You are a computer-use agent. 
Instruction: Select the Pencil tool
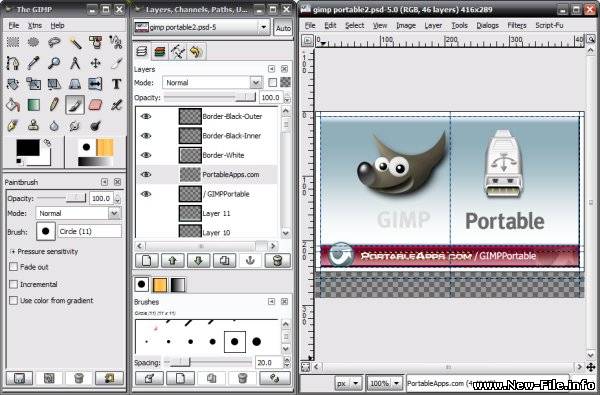point(54,104)
